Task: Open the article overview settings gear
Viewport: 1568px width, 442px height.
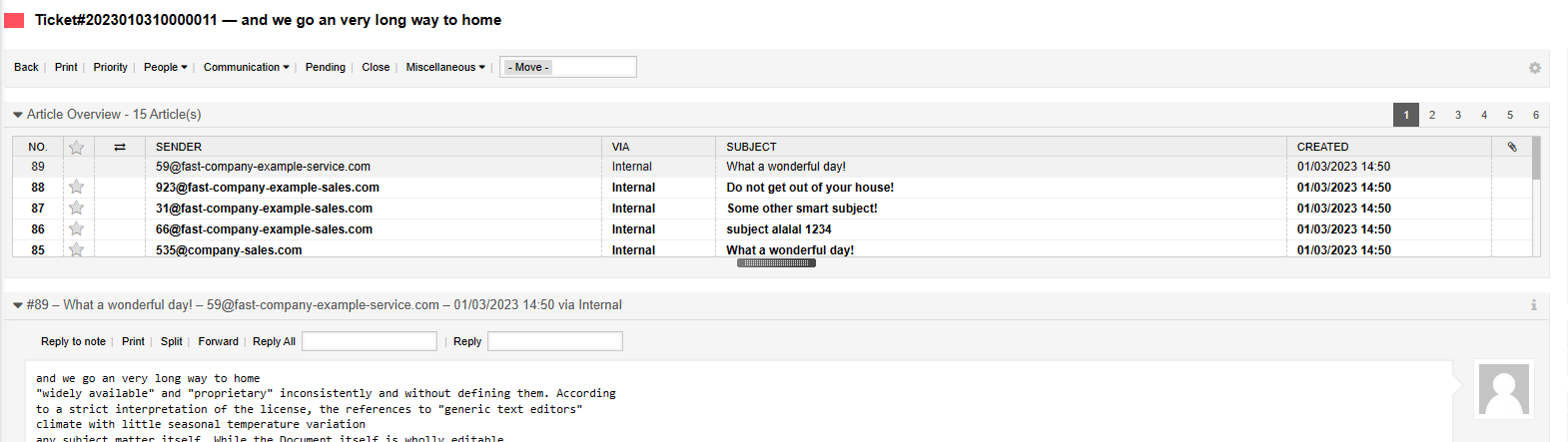Action: tap(1534, 68)
